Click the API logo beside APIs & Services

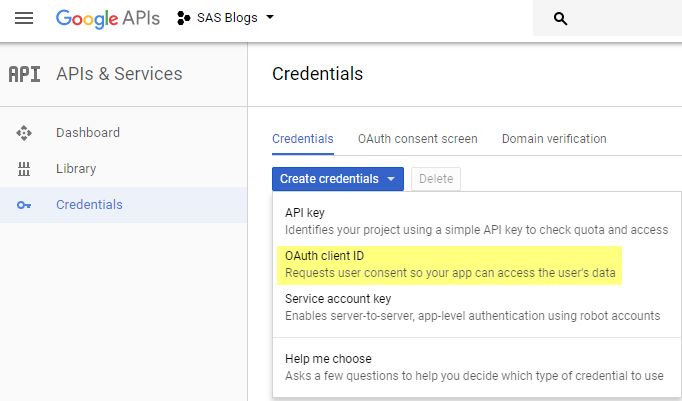pos(24,74)
